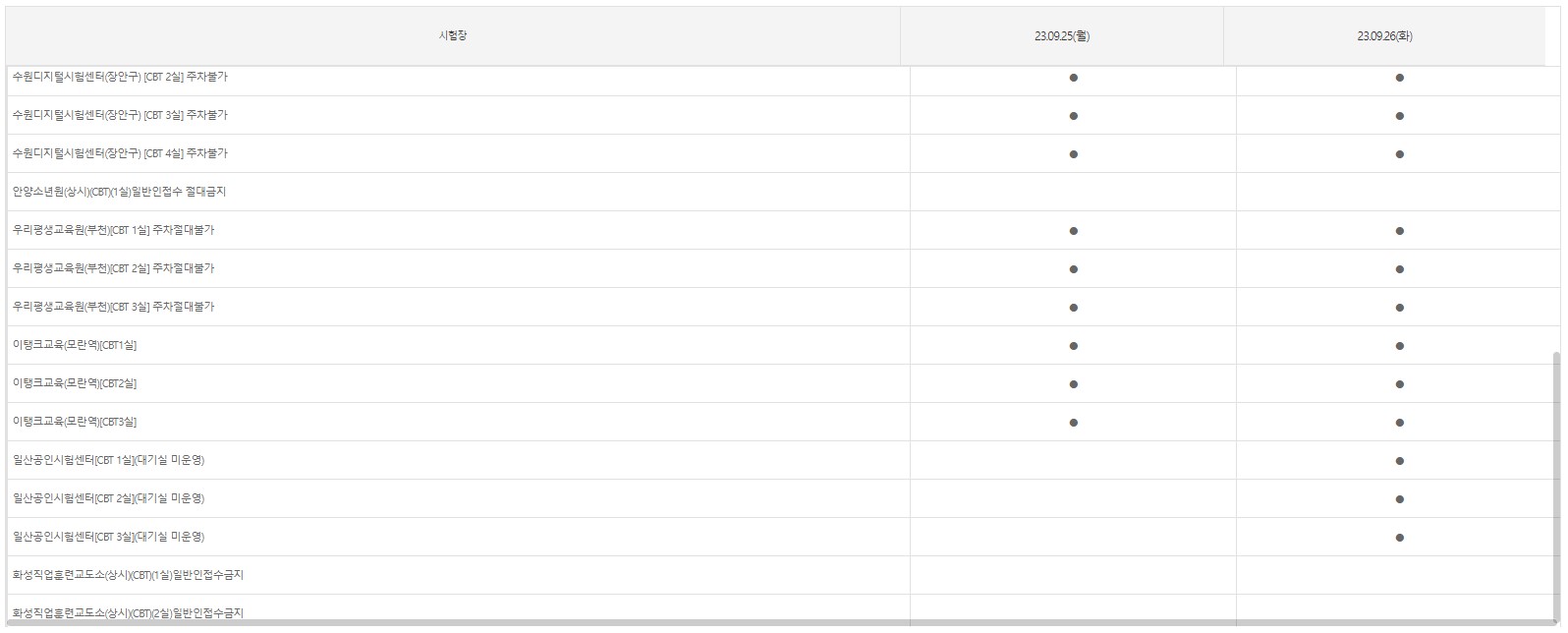Click 화성직업훈련교도소 (1실) 일반인접수금지 row
The width and height of the screenshot is (1568, 633).
click(x=128, y=575)
